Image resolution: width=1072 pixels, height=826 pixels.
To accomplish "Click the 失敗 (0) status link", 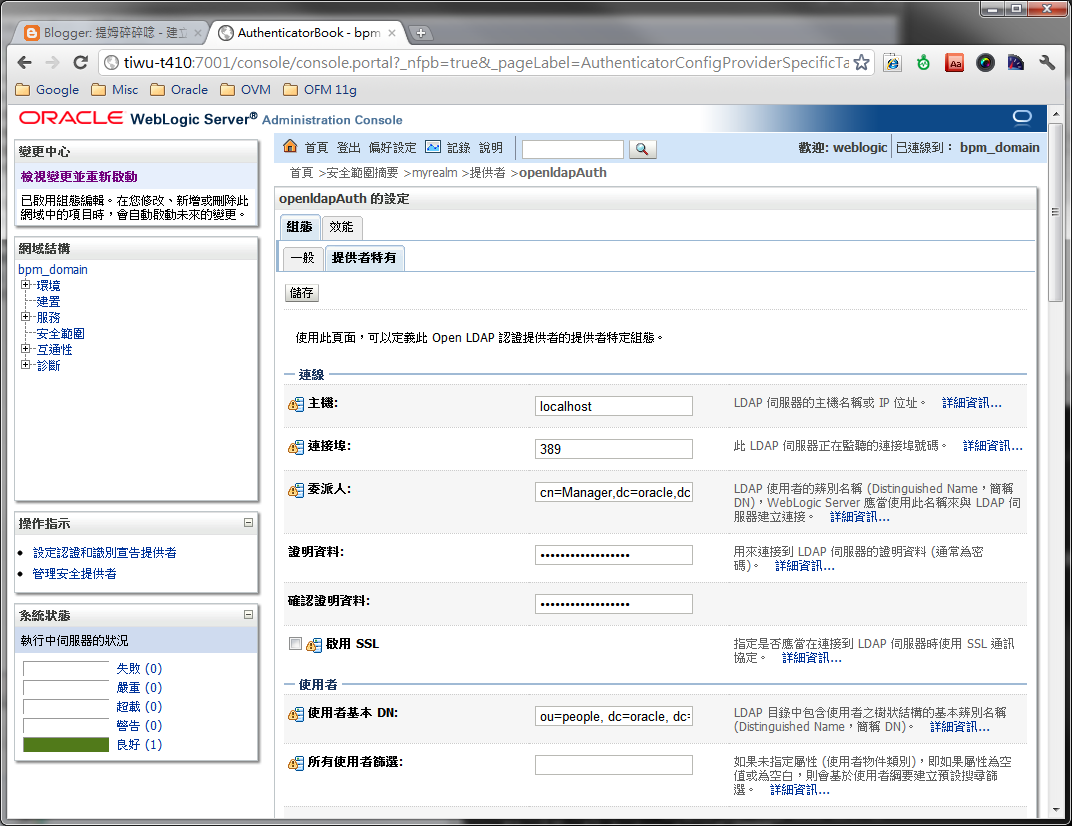I will coord(139,668).
